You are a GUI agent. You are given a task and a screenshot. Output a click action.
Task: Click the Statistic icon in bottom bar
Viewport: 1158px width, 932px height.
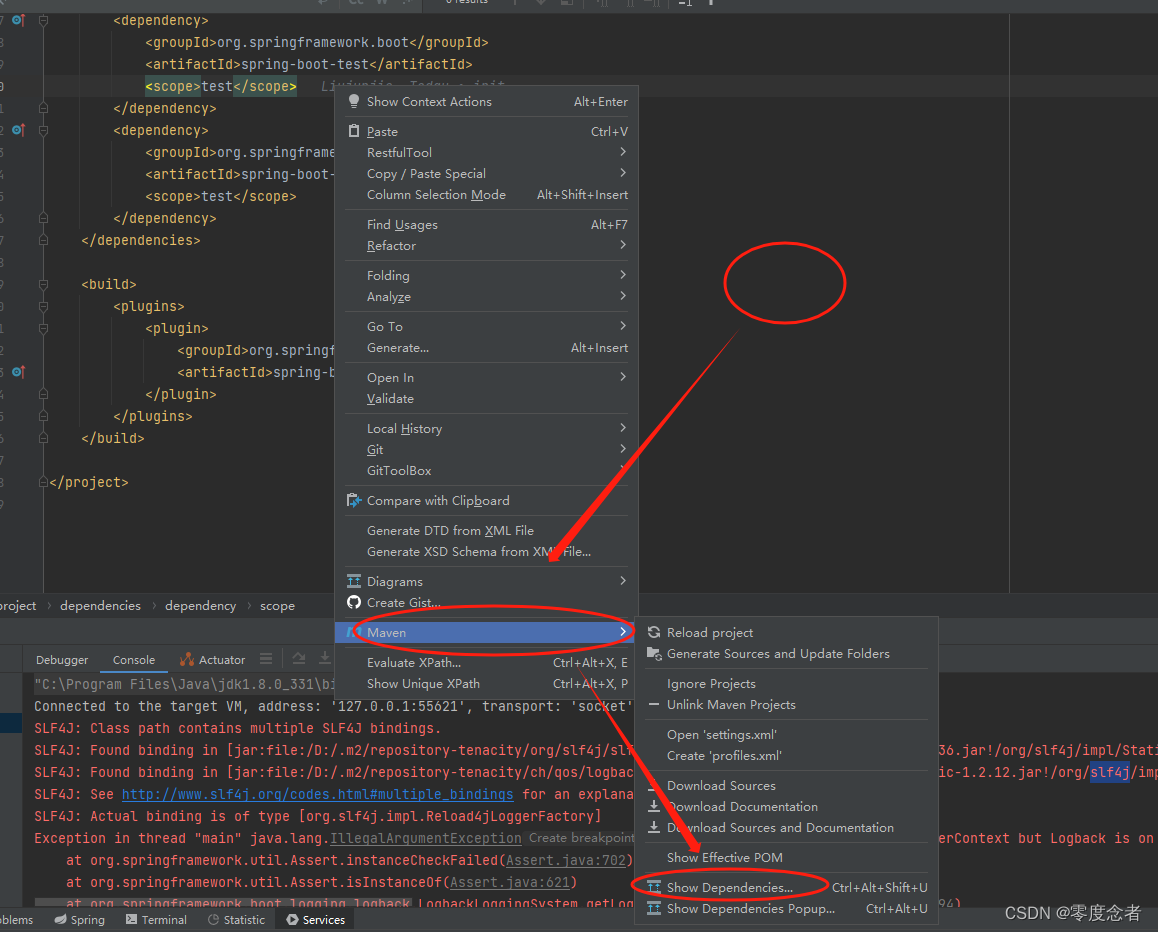coord(213,919)
